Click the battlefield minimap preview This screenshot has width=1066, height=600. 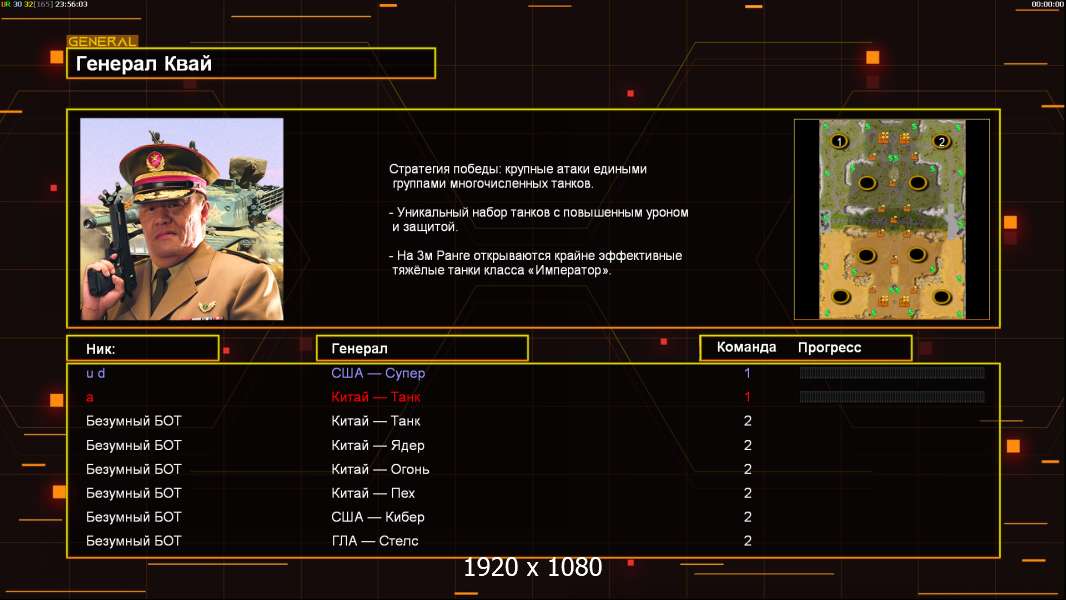pos(892,219)
